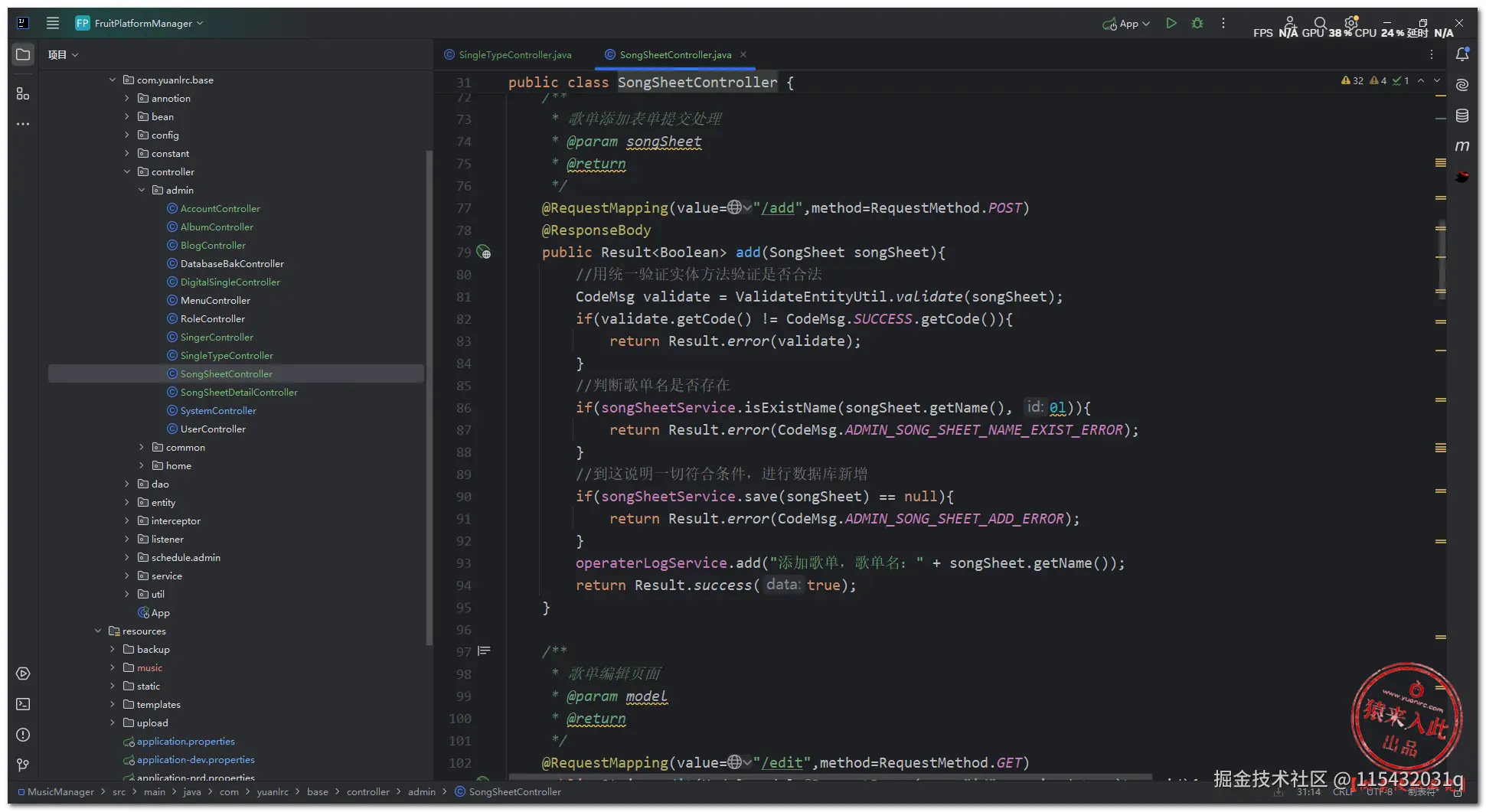The width and height of the screenshot is (1486, 812).
Task: Open the App run configuration dropdown
Action: 1126,24
